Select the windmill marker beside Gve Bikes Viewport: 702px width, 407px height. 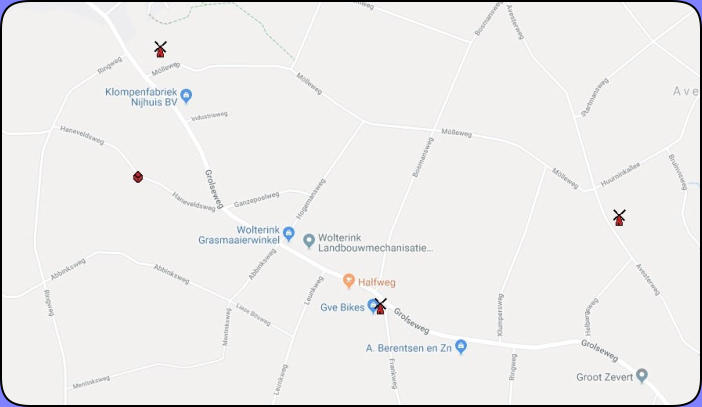pyautogui.click(x=380, y=306)
